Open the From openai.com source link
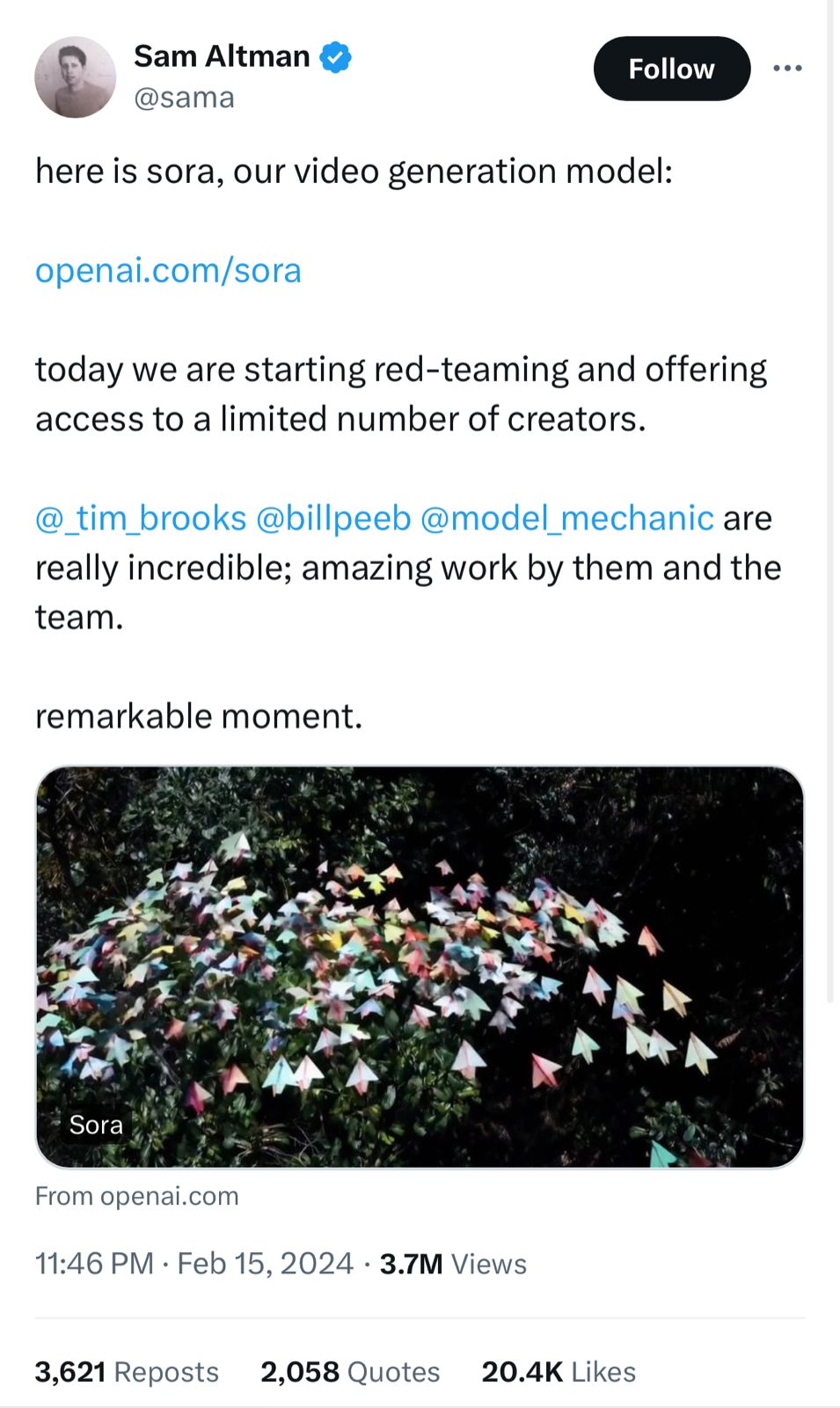840x1408 pixels. [x=137, y=1196]
